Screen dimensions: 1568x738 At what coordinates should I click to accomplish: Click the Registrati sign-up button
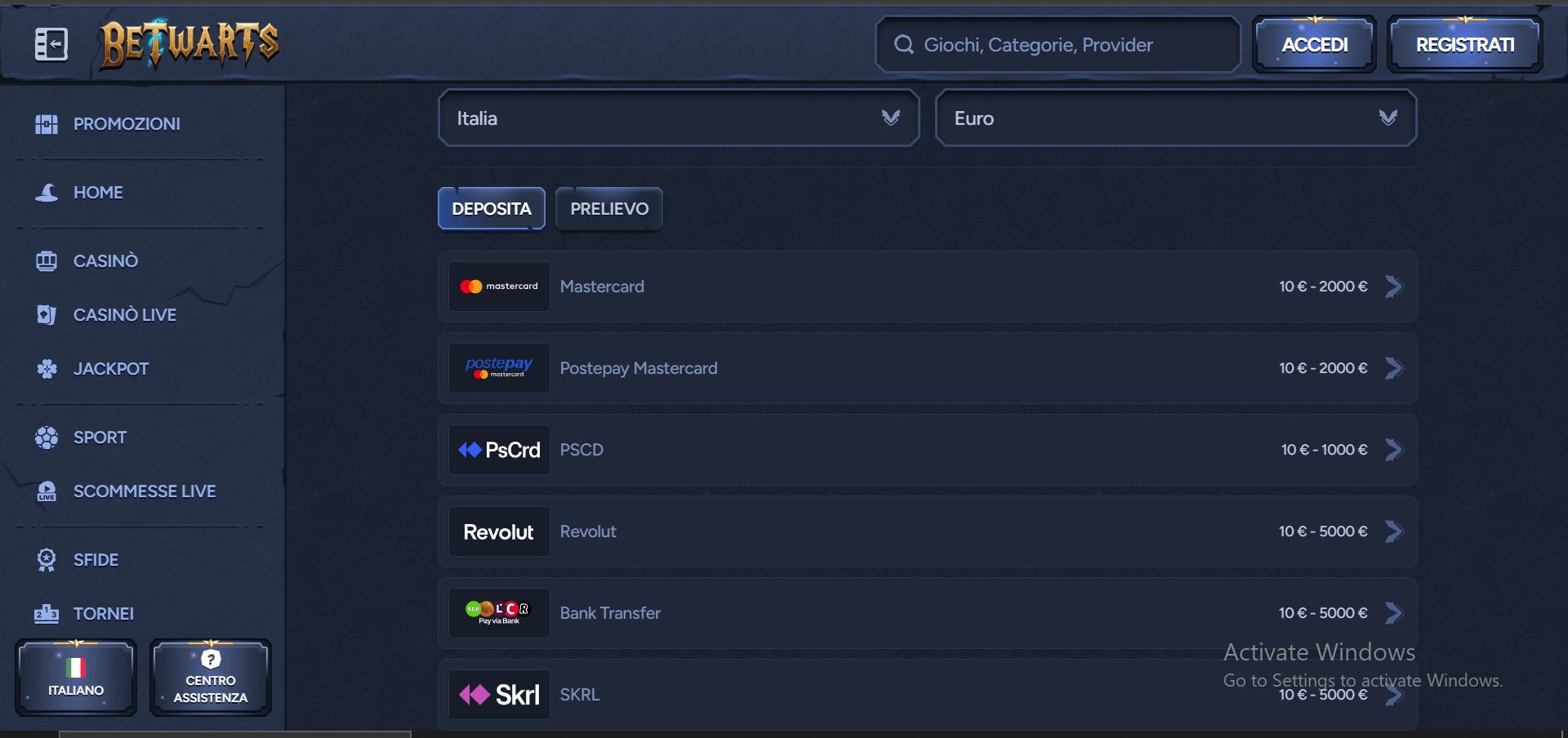tap(1464, 45)
